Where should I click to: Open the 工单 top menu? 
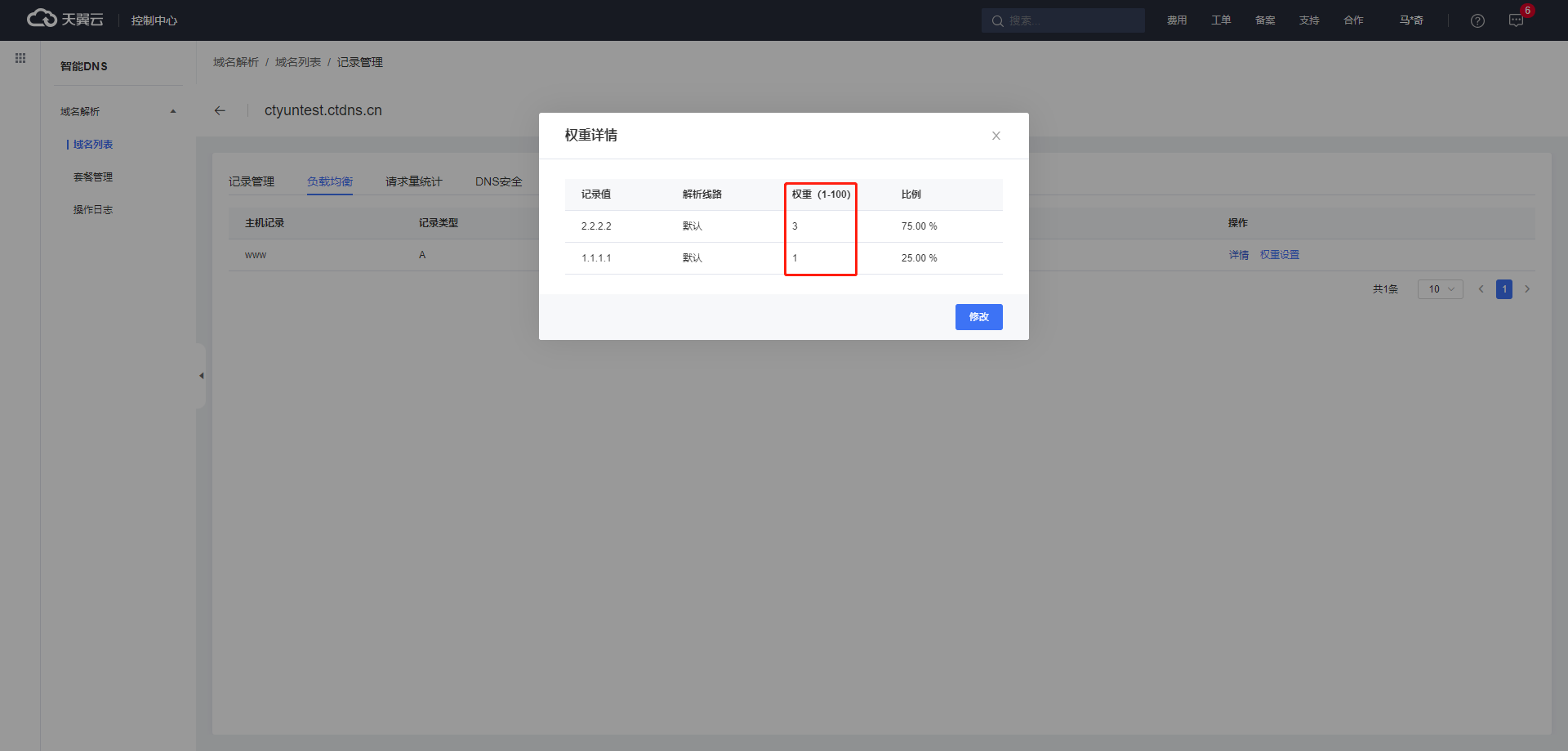[1221, 20]
